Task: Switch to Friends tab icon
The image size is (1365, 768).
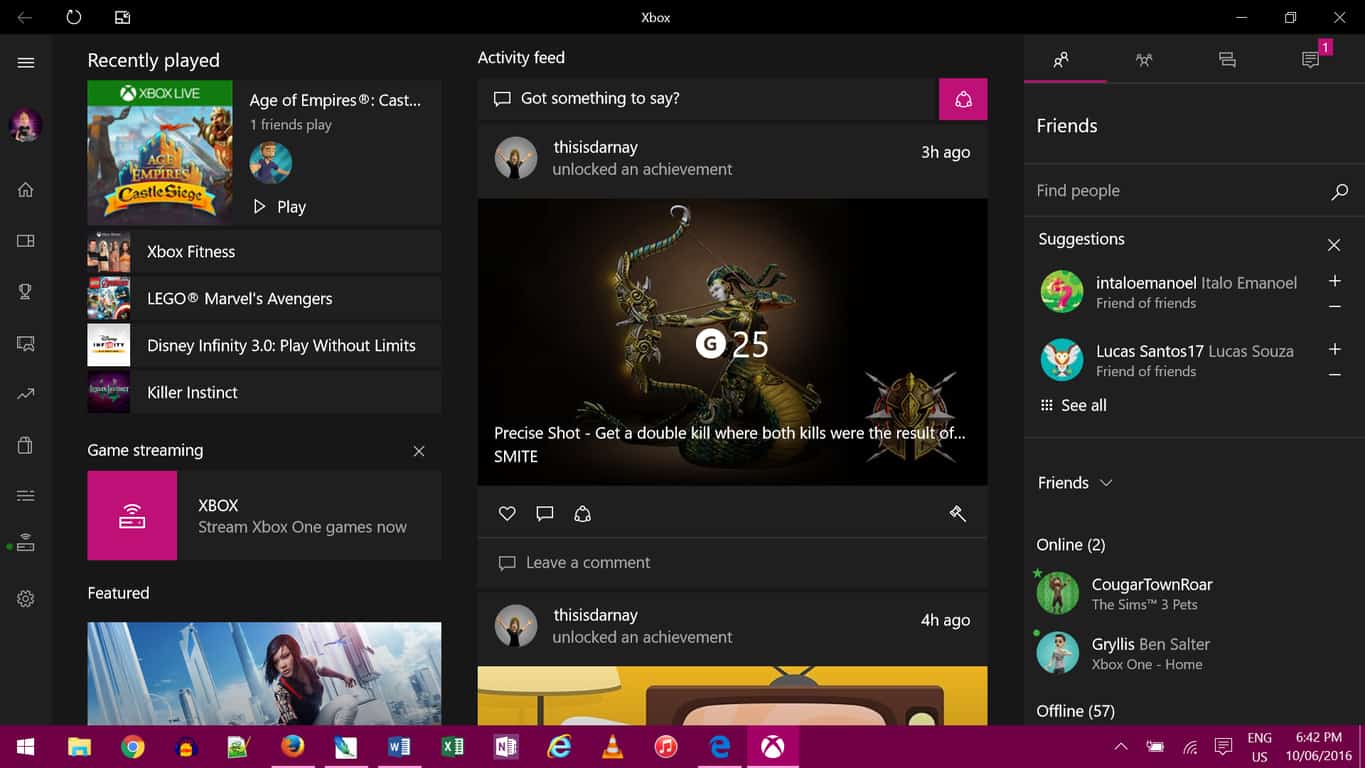Action: pyautogui.click(x=1061, y=60)
